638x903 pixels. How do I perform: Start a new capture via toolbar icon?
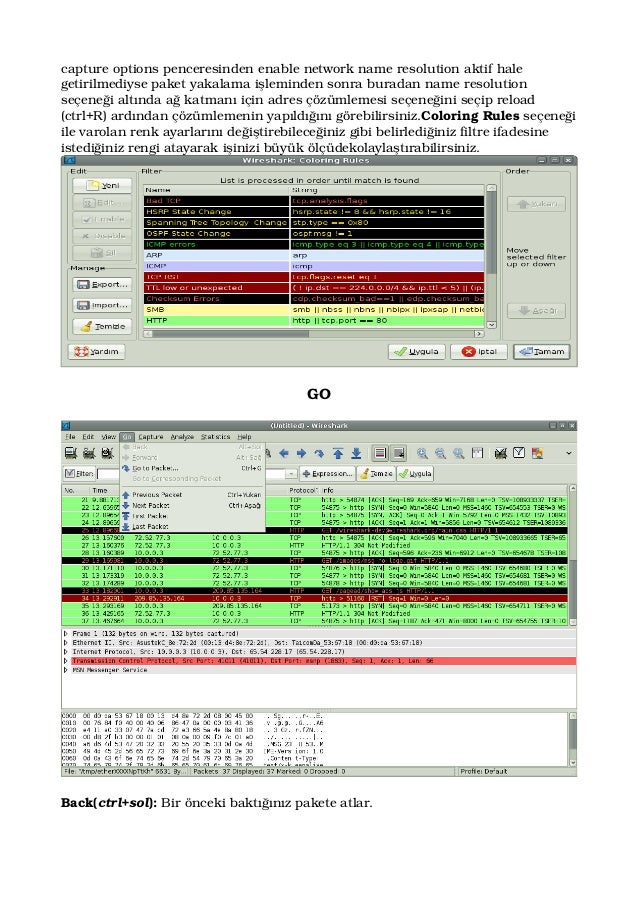coord(107,453)
